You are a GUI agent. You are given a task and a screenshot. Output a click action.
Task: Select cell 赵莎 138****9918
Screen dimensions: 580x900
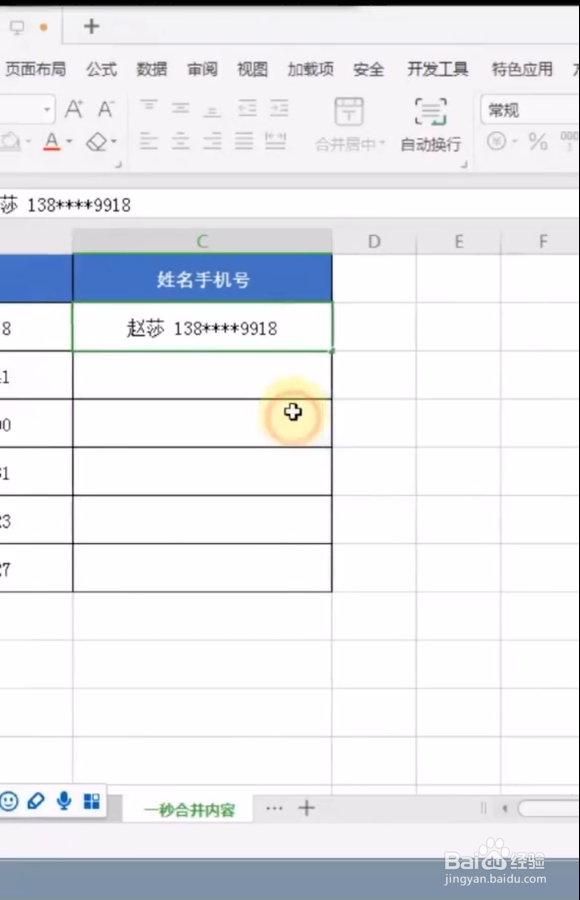click(x=202, y=327)
